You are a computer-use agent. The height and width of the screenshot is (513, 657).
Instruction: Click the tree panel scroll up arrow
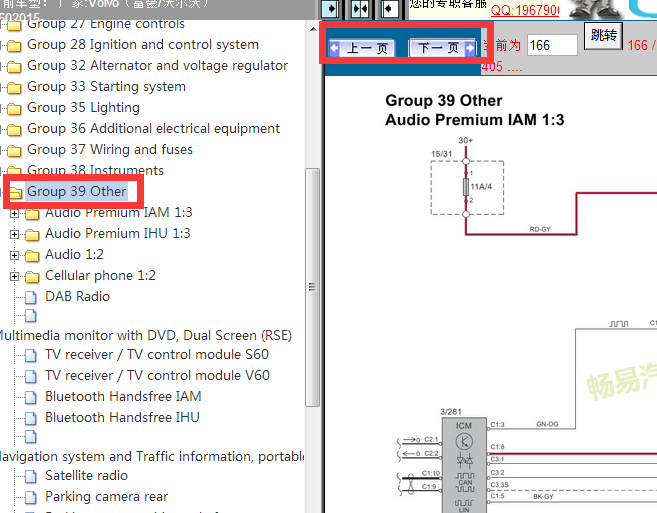[x=313, y=29]
